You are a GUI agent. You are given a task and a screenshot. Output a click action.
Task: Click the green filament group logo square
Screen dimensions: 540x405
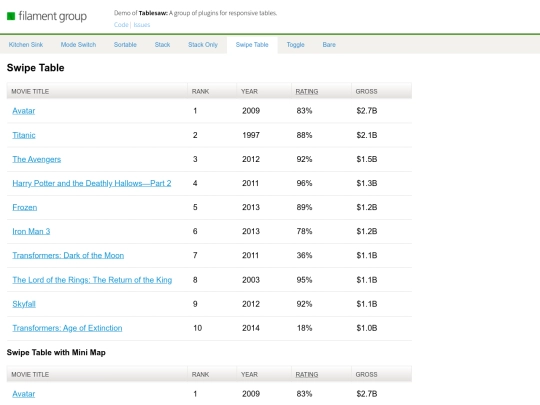point(11,16)
